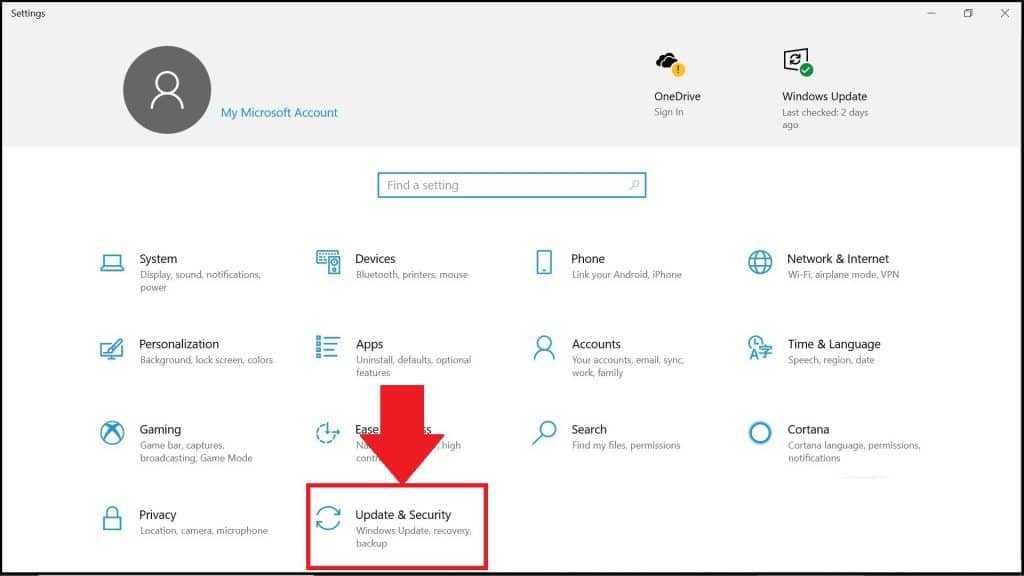Open the Gaming Xbox icon

pyautogui.click(x=112, y=433)
